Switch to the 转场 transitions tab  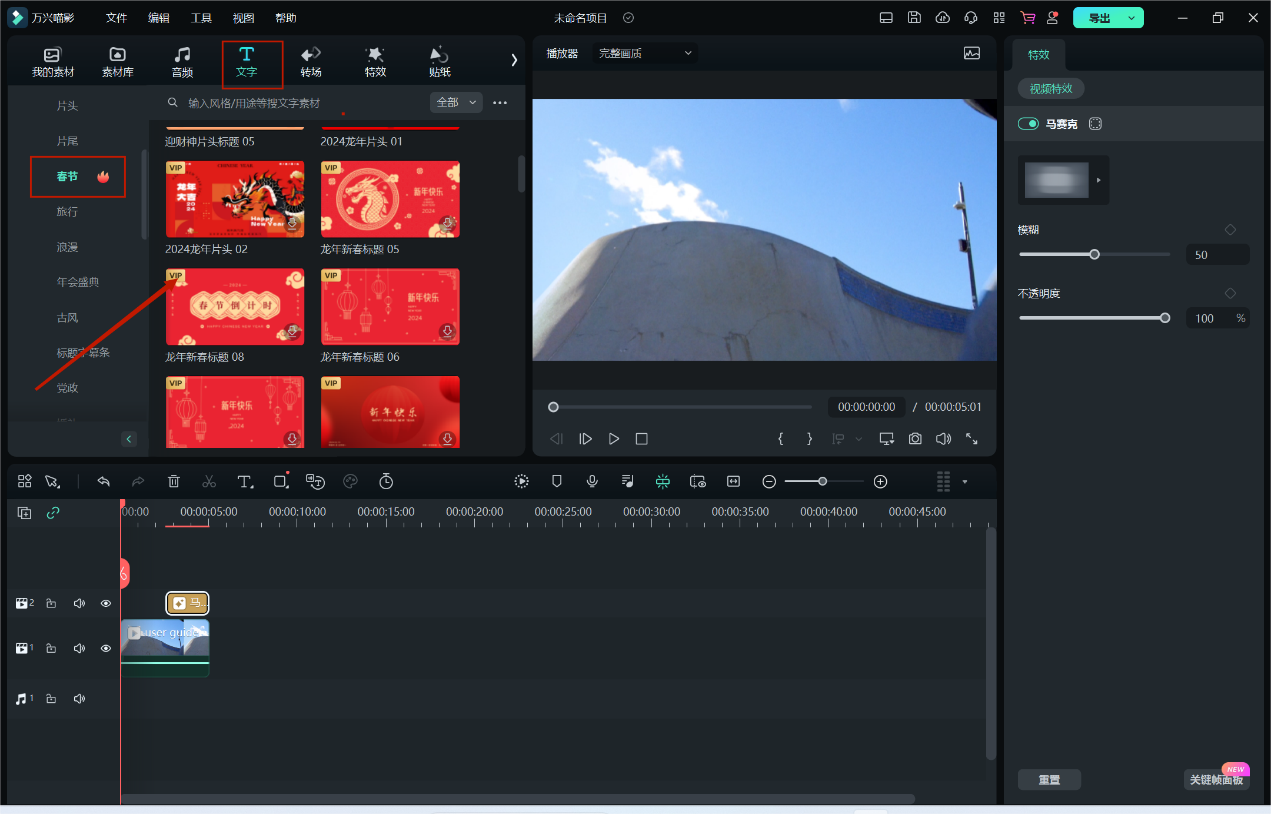pyautogui.click(x=311, y=61)
